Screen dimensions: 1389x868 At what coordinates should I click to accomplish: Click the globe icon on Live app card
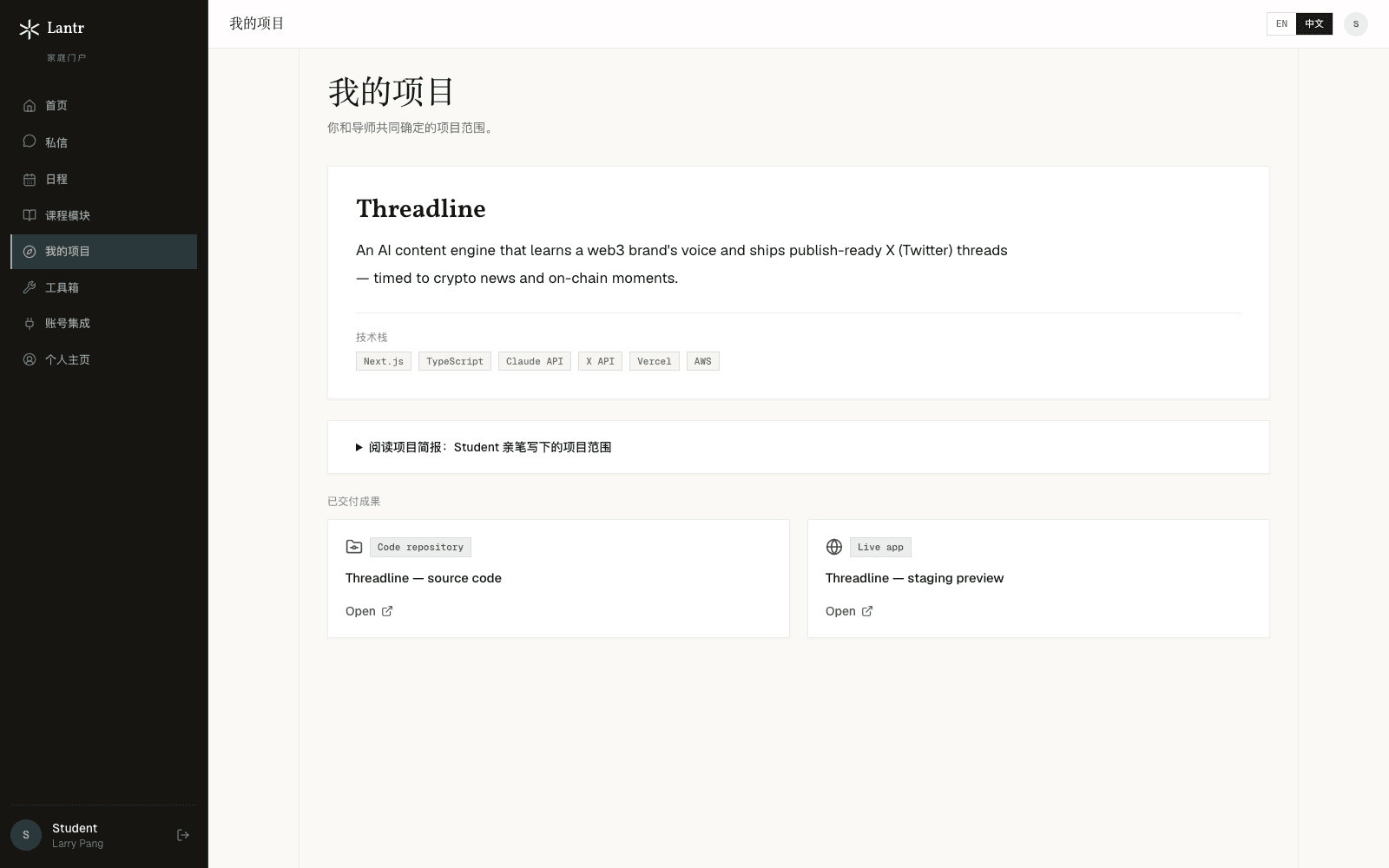[834, 547]
